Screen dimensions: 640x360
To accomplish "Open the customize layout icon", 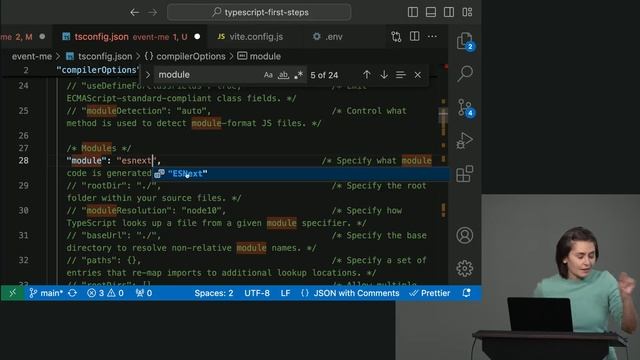I will click(x=467, y=12).
